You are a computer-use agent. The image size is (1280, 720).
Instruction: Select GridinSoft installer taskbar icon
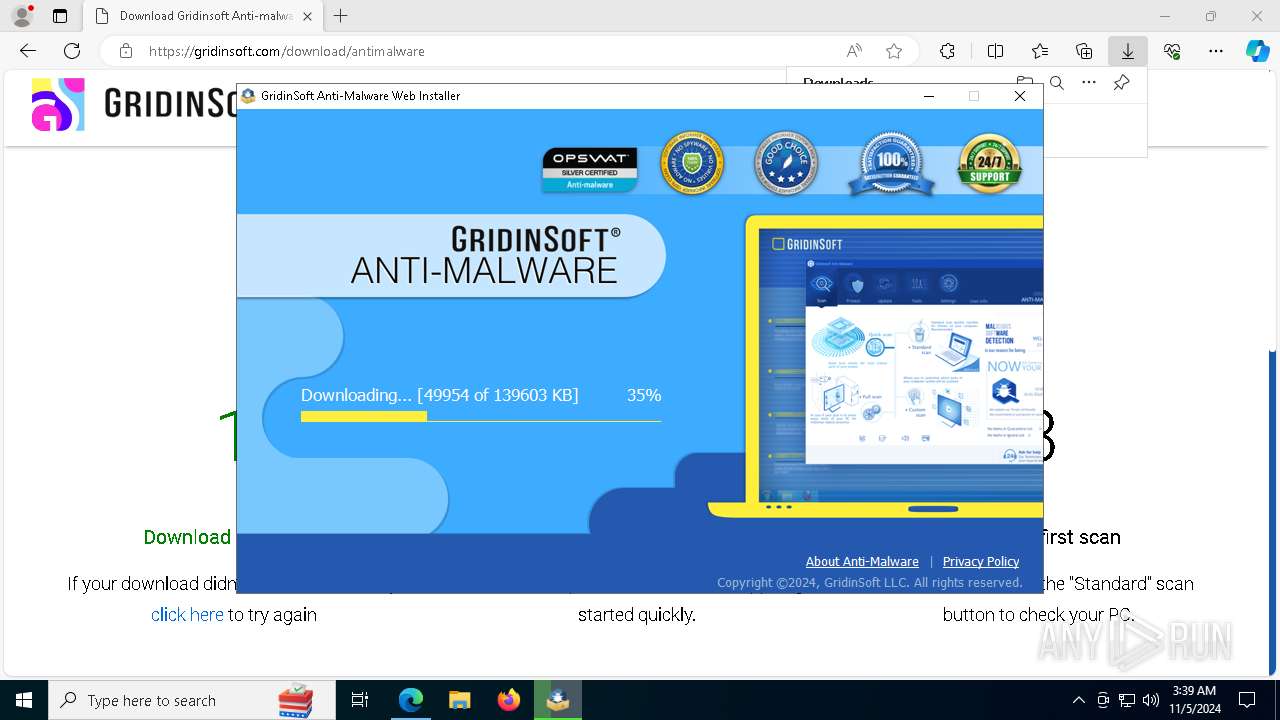(558, 700)
